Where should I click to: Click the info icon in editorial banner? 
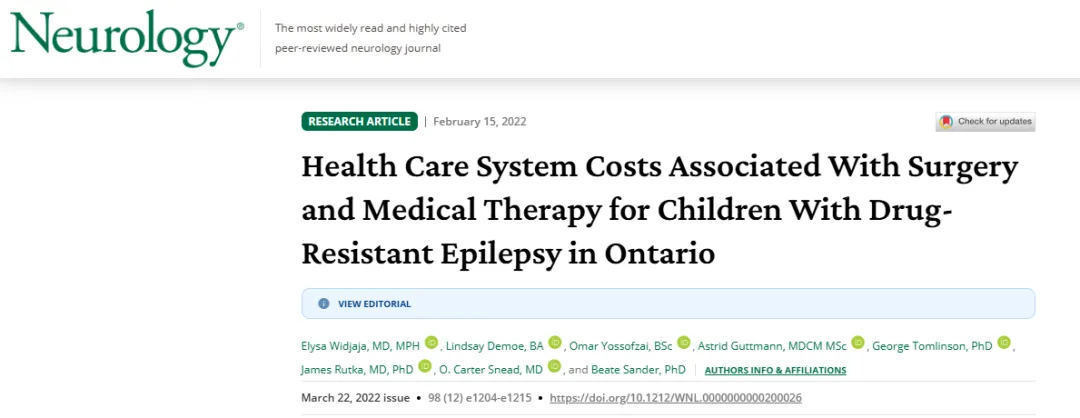(323, 304)
